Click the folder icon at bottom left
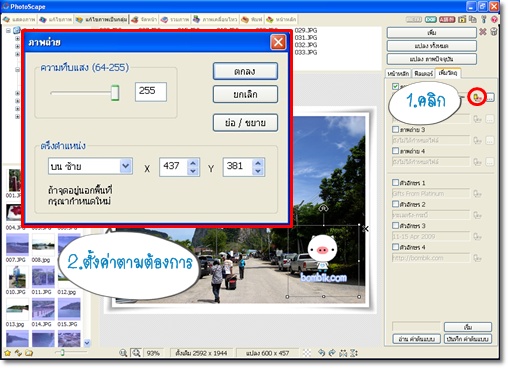This screenshot has height=368, width=508. [x=29, y=353]
